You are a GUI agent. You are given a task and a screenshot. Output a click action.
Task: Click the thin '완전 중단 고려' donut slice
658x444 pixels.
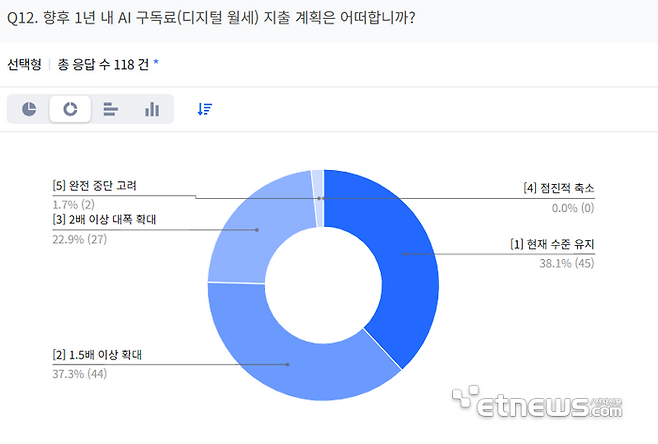(x=318, y=180)
